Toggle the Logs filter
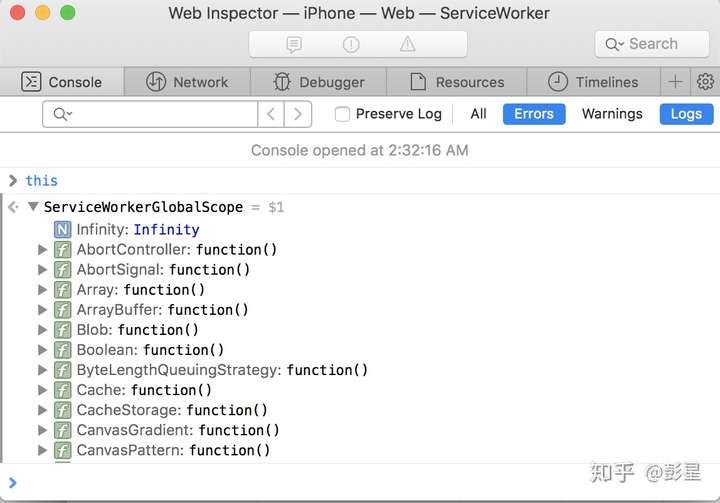The width and height of the screenshot is (720, 503). 686,114
